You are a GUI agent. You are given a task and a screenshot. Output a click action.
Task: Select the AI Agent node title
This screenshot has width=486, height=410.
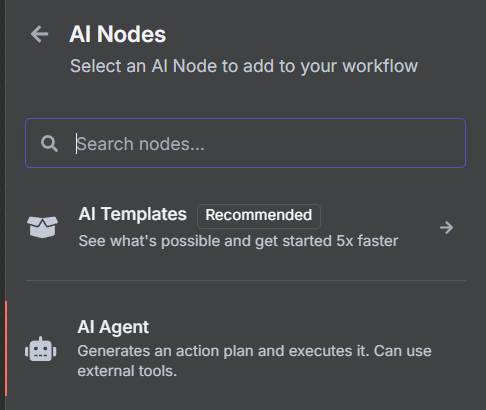point(113,327)
